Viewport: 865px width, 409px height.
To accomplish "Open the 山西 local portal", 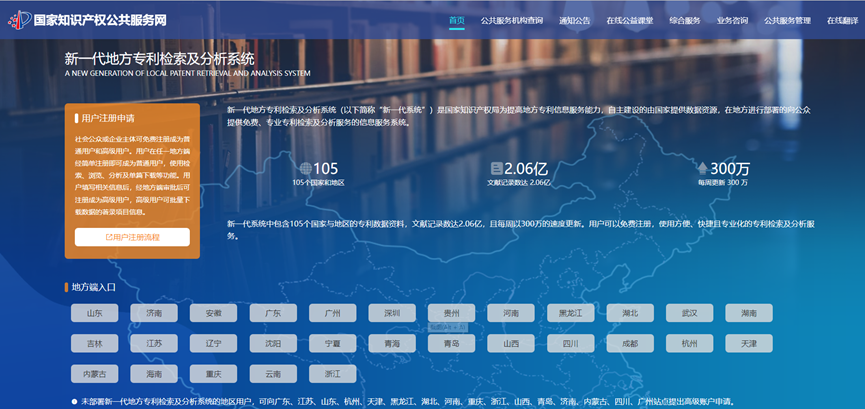I will pos(511,343).
